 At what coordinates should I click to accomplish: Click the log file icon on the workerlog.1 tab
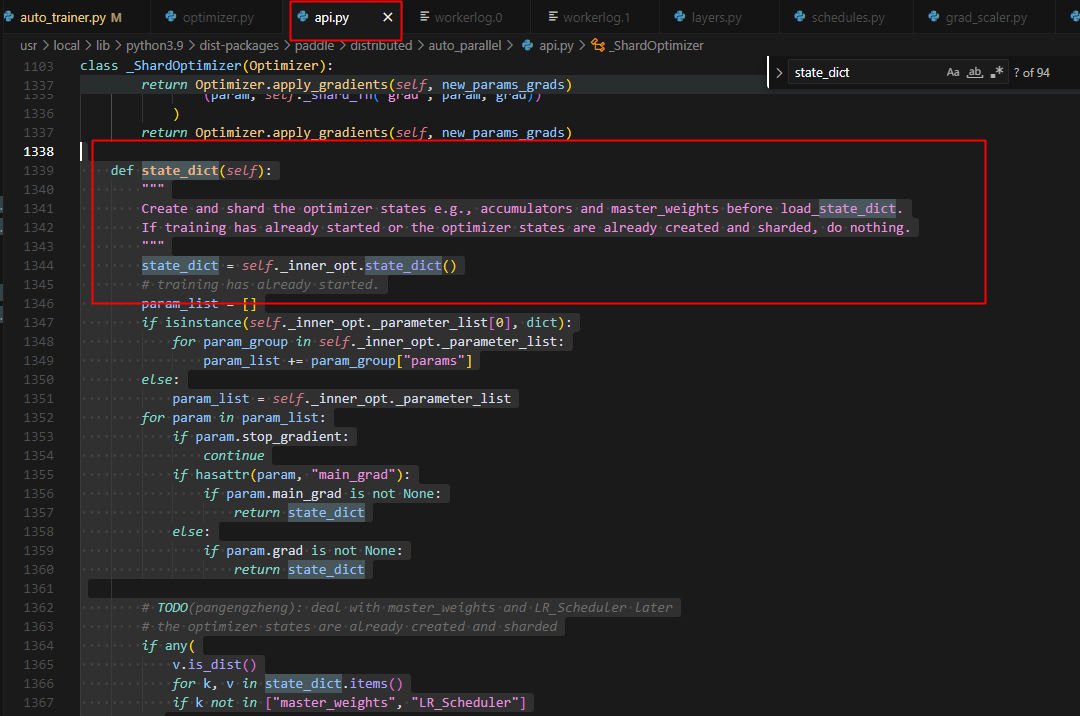(552, 17)
